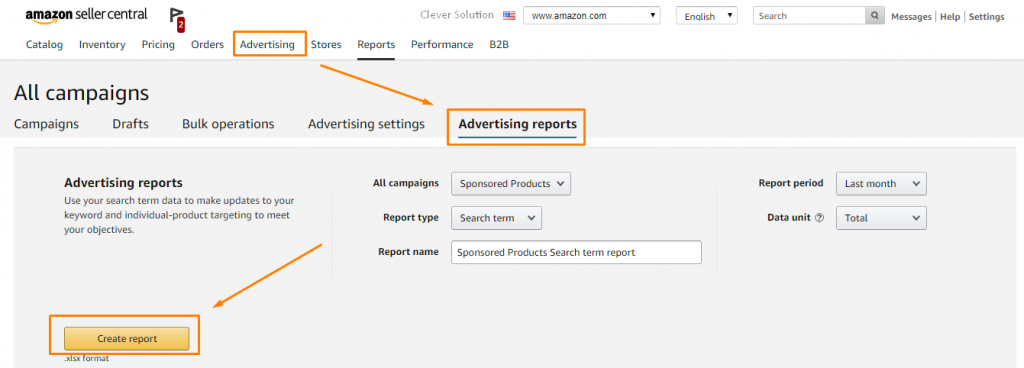Viewport: 1024px width, 368px height.
Task: Open the English language dropdown
Action: point(707,16)
